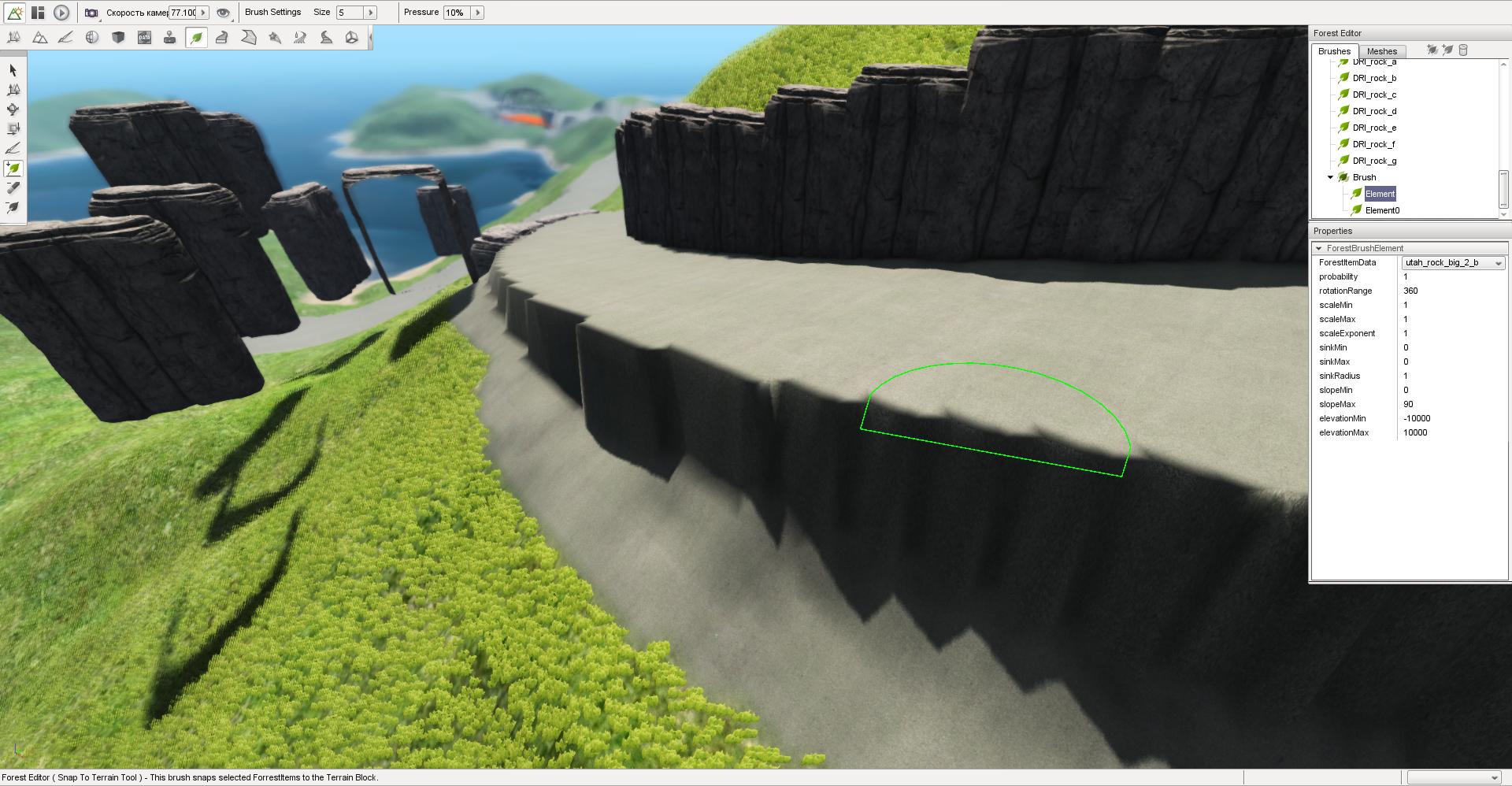Select the Paint forest brush tool
1512x786 pixels.
(13, 148)
